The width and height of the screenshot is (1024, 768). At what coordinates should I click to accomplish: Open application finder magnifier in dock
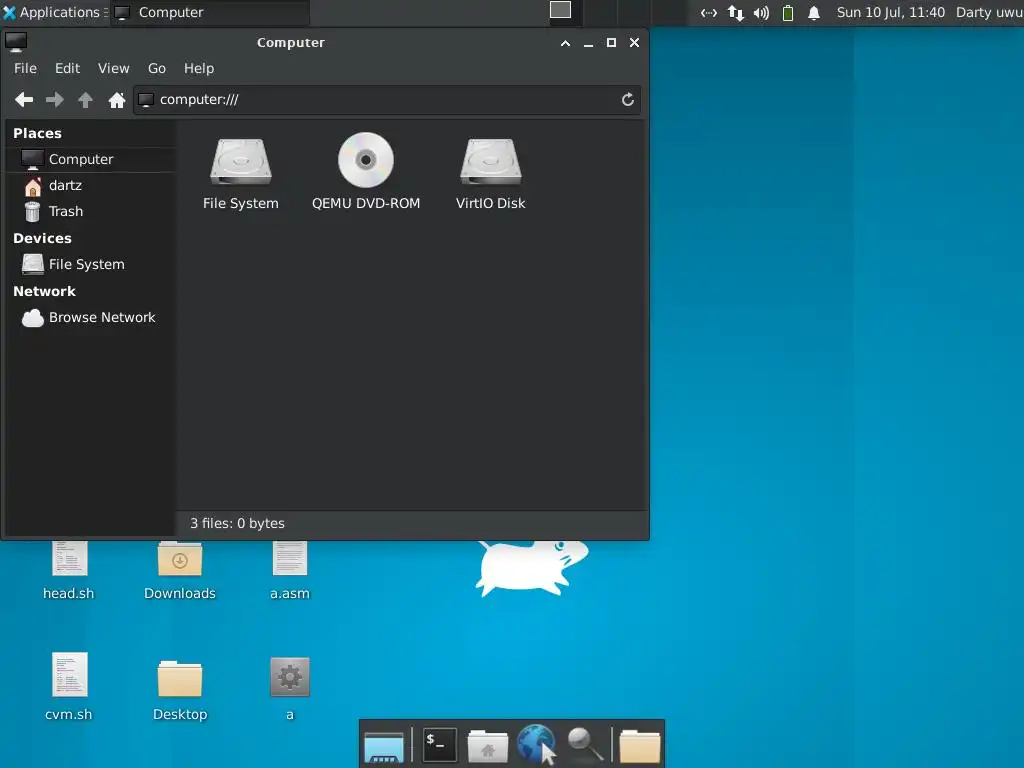(x=585, y=744)
